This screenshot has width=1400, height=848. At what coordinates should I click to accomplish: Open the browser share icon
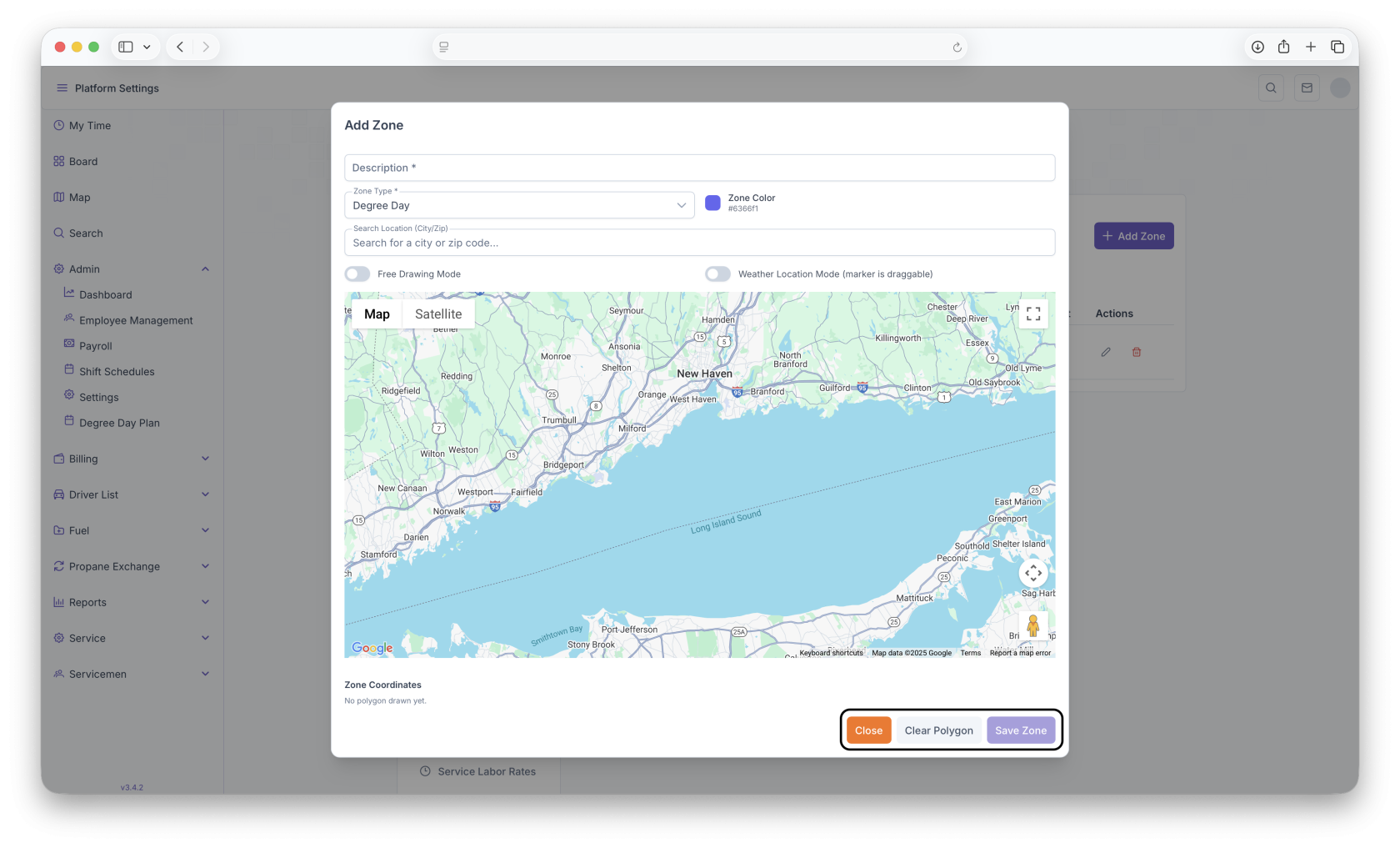point(1283,47)
